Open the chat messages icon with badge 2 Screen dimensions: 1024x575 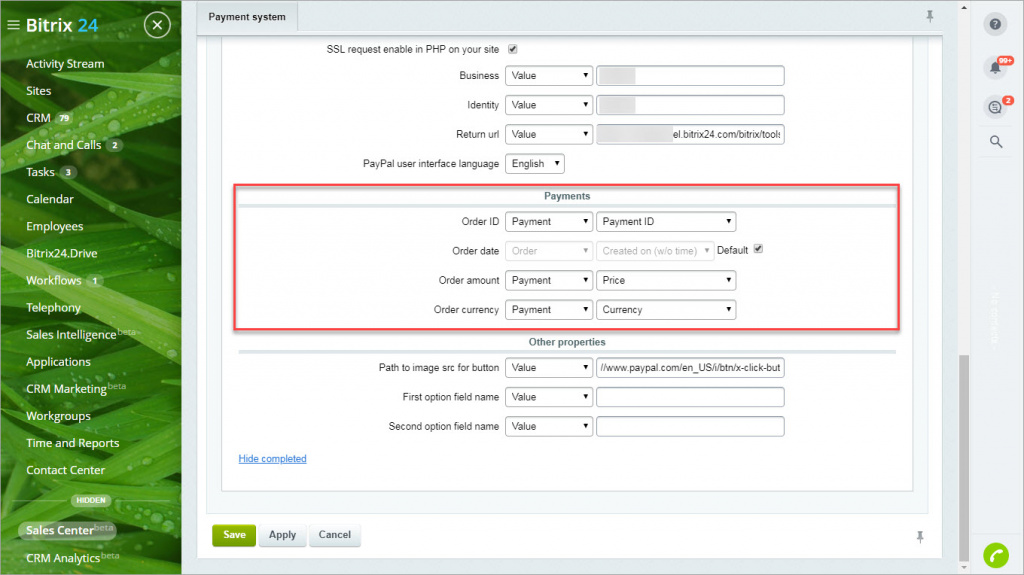click(995, 107)
